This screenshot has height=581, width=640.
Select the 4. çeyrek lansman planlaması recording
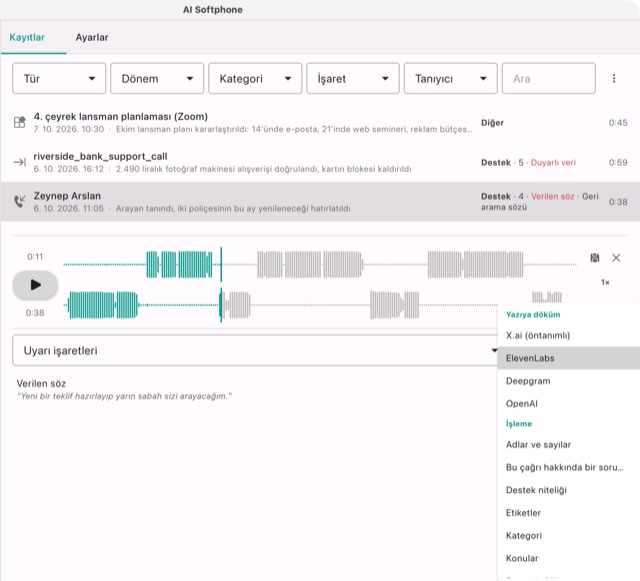(x=320, y=122)
